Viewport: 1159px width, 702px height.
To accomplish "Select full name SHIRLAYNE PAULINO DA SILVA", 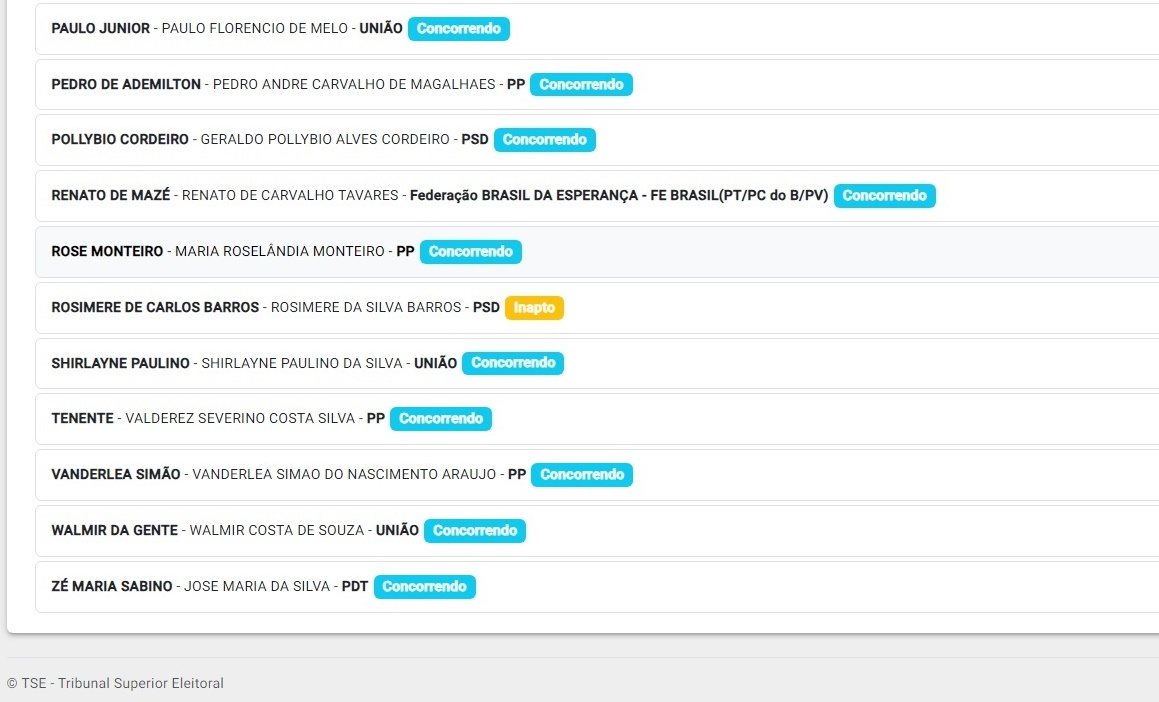I will 302,363.
